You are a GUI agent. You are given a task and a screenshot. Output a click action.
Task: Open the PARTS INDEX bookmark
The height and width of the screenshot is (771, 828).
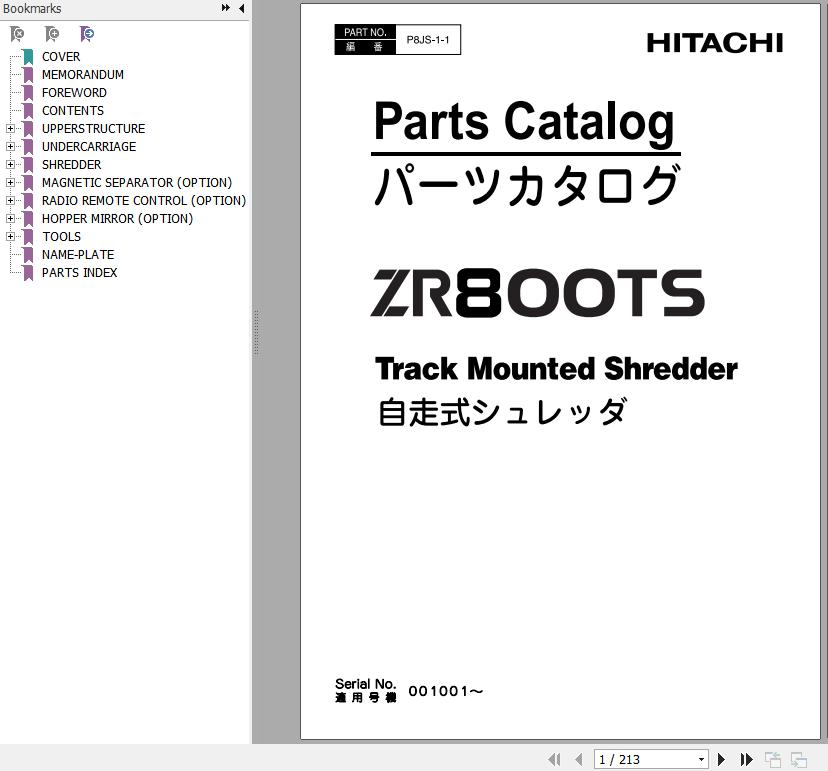(x=79, y=273)
